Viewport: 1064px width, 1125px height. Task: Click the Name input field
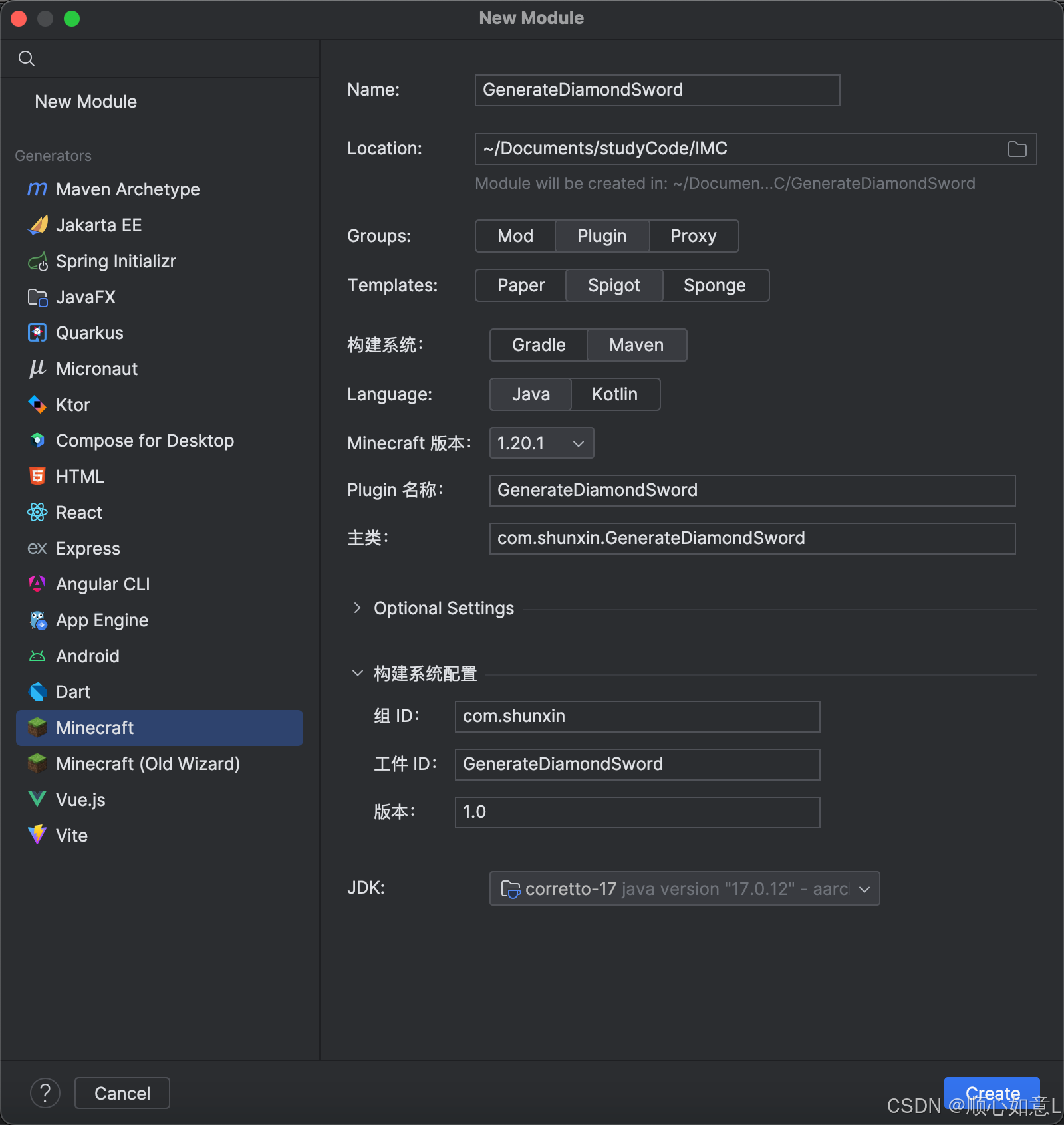pyautogui.click(x=657, y=90)
